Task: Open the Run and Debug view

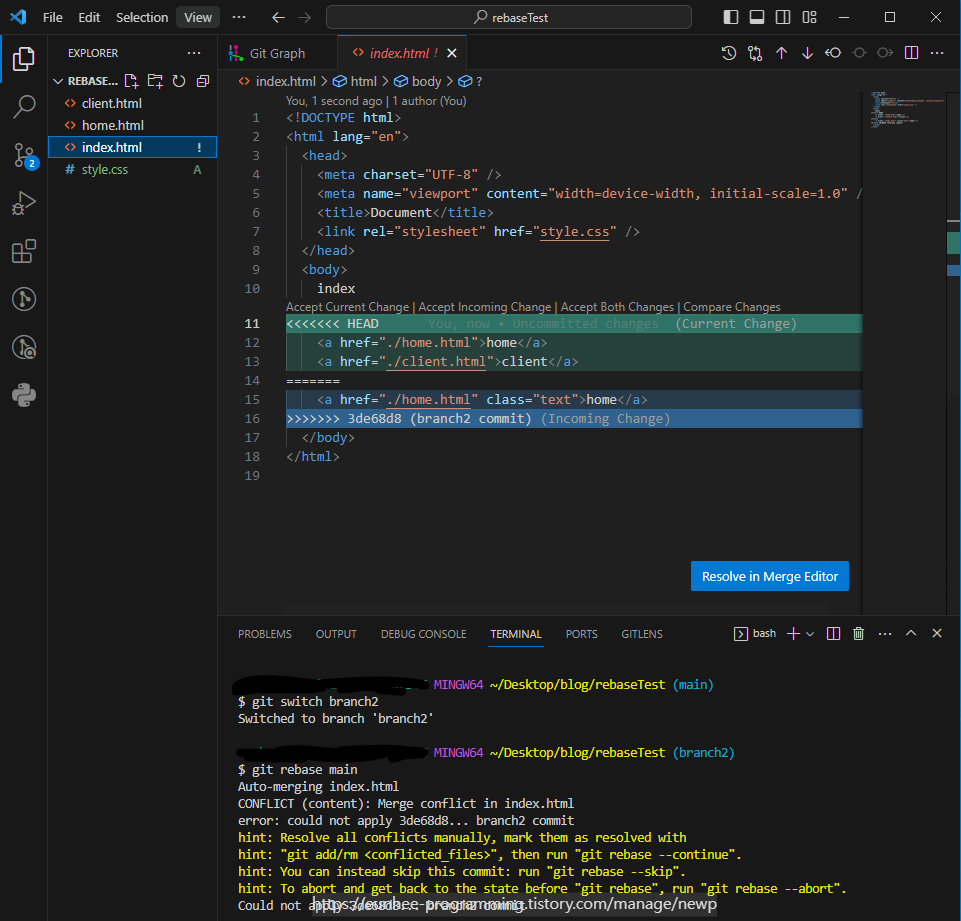Action: (24, 203)
